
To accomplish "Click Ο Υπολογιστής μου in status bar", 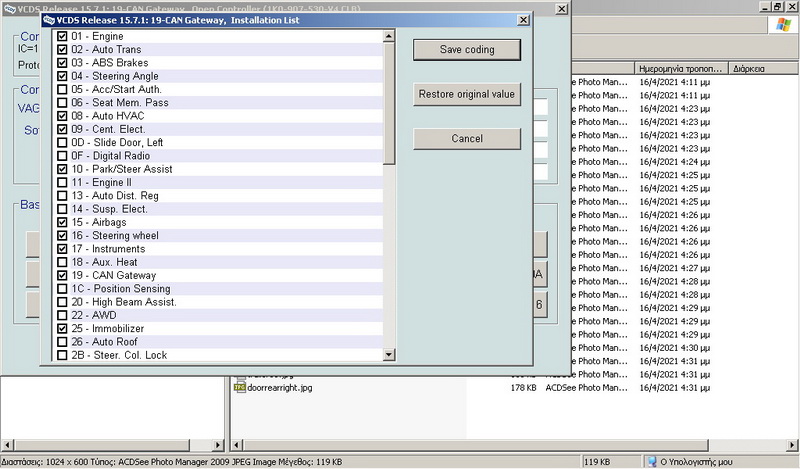I will click(696, 462).
